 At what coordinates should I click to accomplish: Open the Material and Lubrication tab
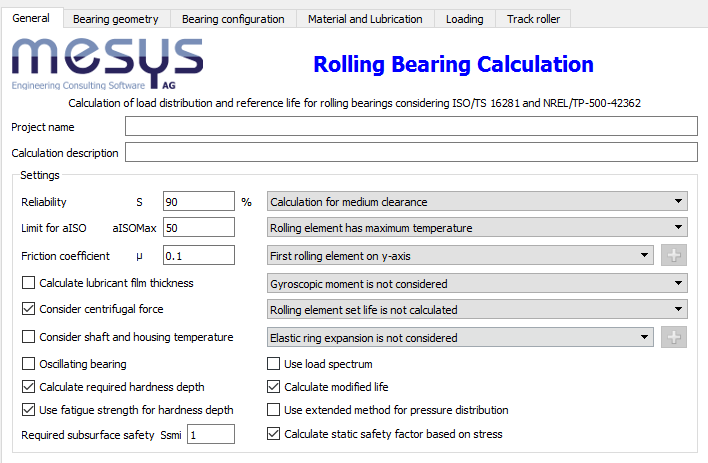(x=365, y=19)
